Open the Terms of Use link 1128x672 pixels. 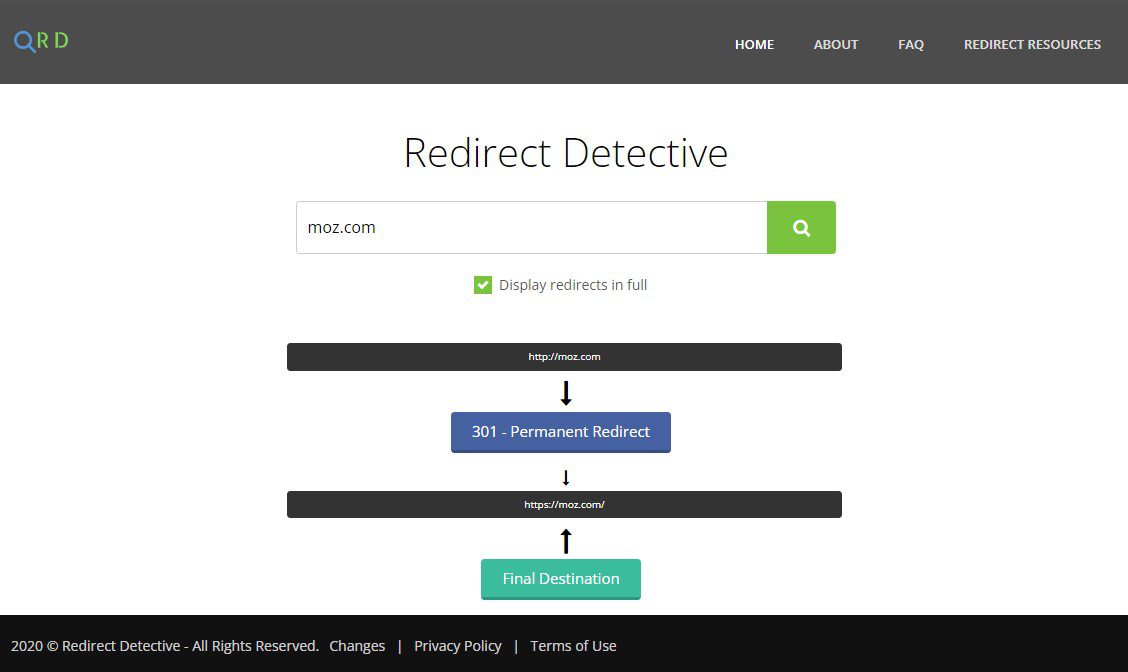(x=573, y=646)
